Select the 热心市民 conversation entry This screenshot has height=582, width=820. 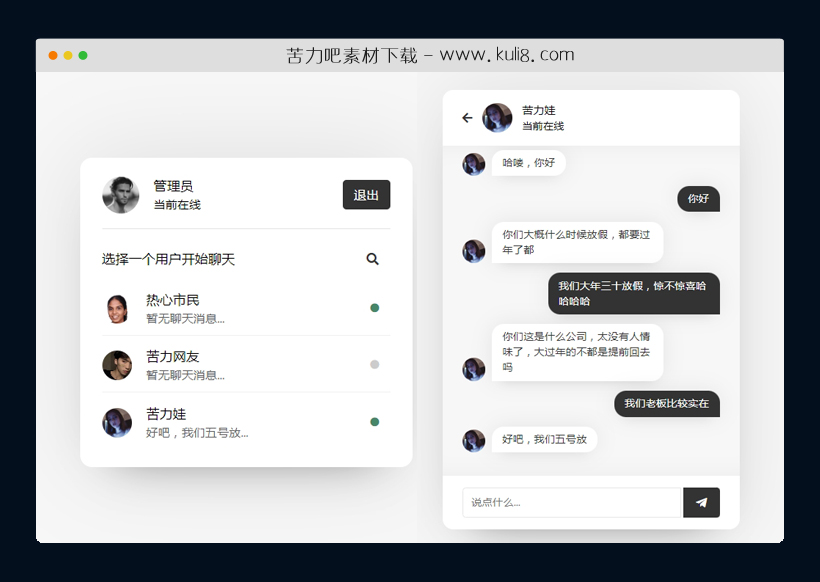pyautogui.click(x=220, y=308)
